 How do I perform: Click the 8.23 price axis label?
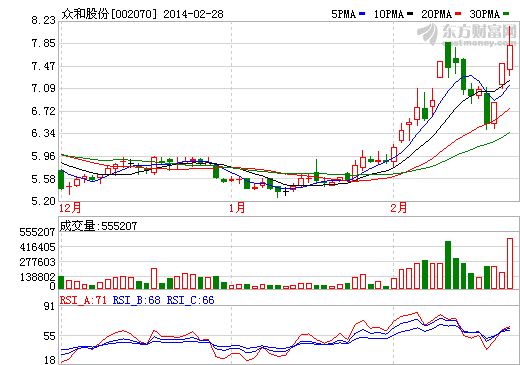pos(43,20)
